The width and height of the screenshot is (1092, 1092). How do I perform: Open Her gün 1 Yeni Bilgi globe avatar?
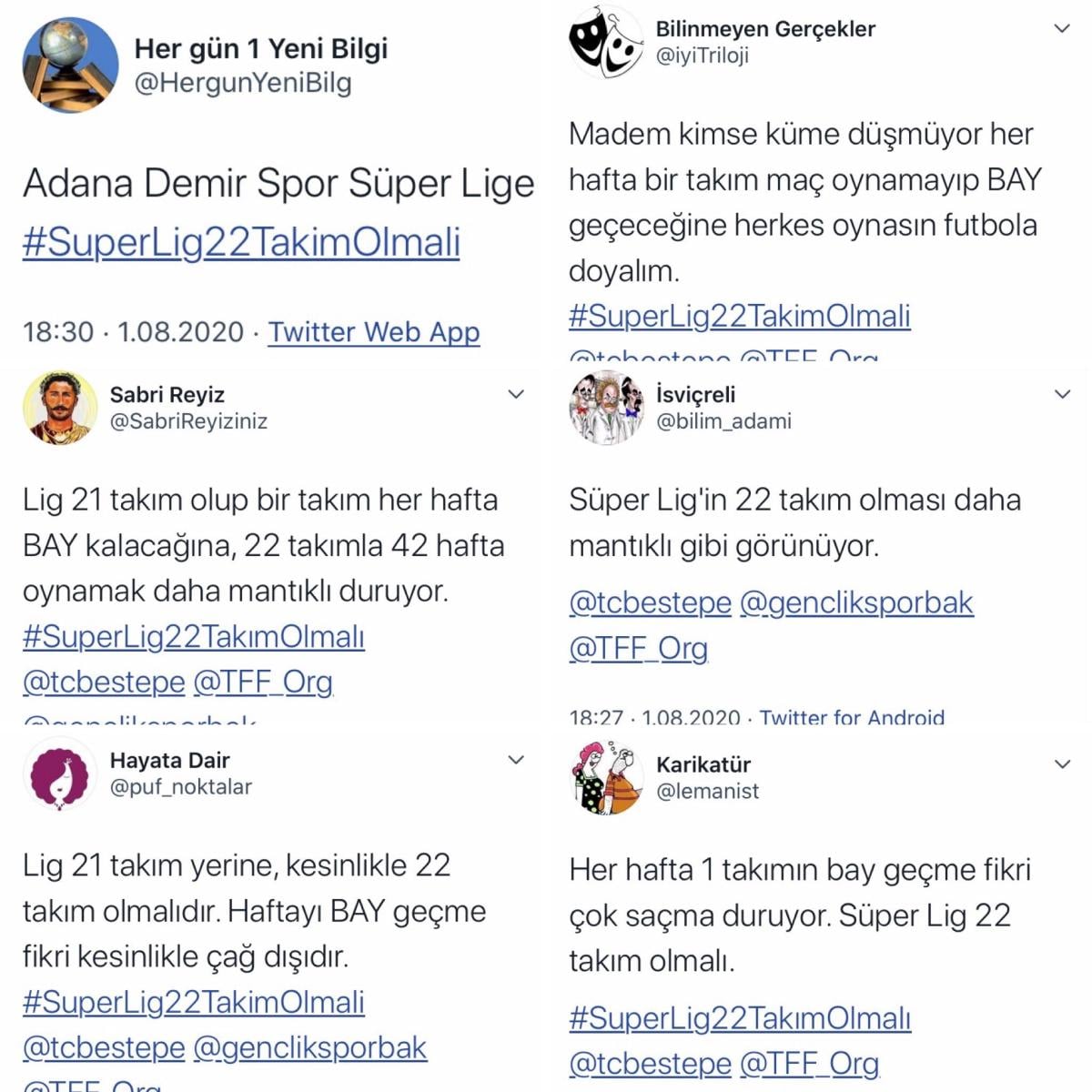click(x=70, y=65)
